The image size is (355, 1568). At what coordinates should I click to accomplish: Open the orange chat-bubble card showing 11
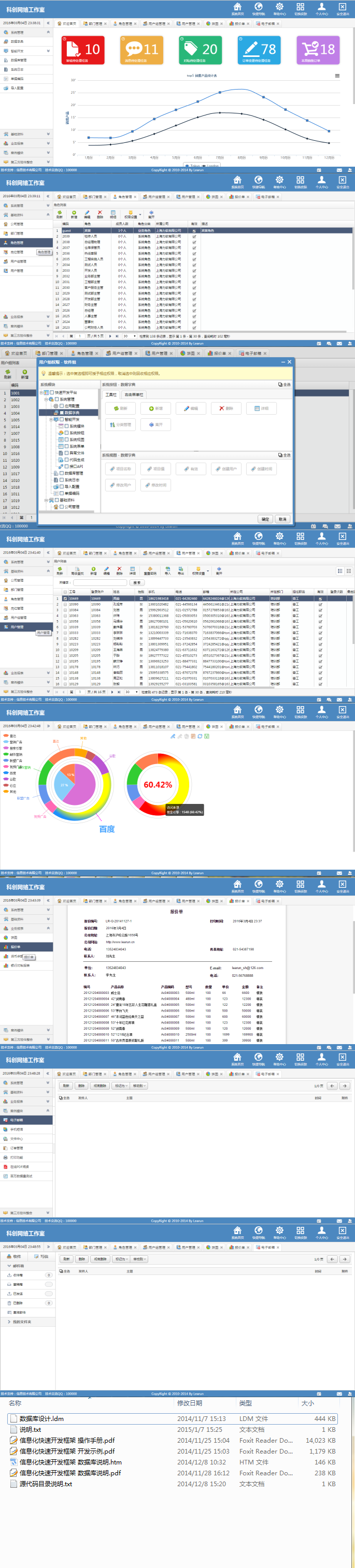point(142,50)
